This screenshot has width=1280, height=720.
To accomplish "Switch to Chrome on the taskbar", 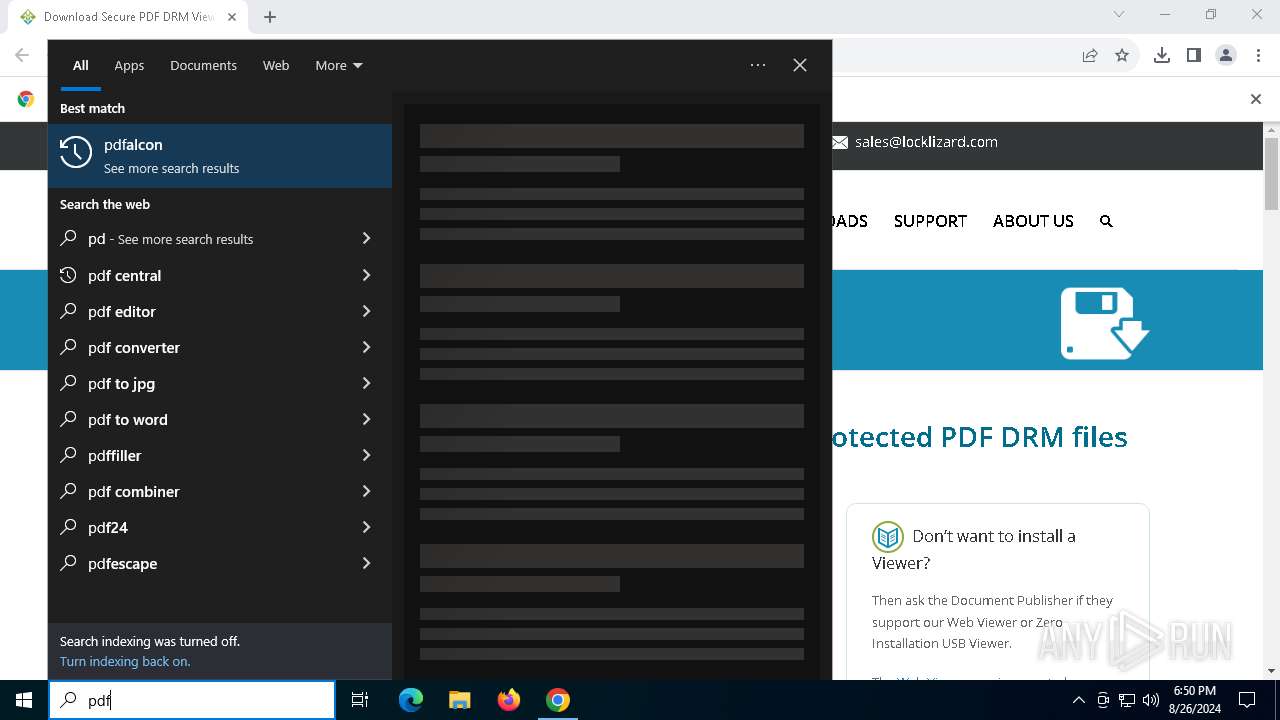I will pos(558,700).
